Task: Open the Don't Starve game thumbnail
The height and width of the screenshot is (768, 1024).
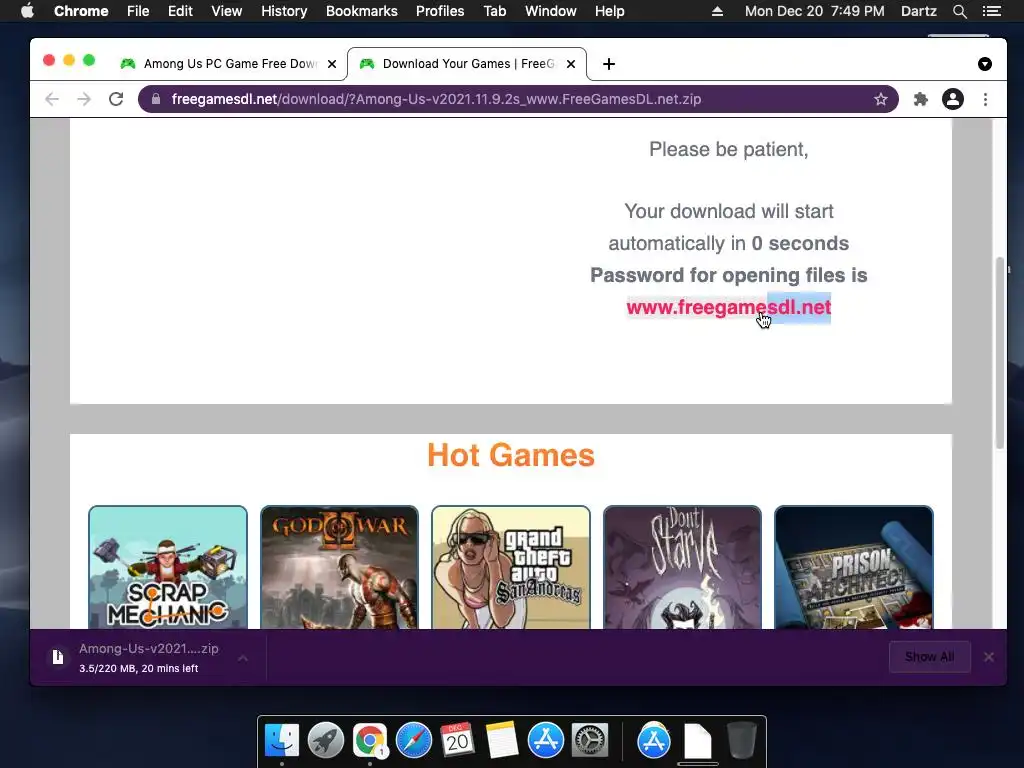Action: tap(682, 568)
